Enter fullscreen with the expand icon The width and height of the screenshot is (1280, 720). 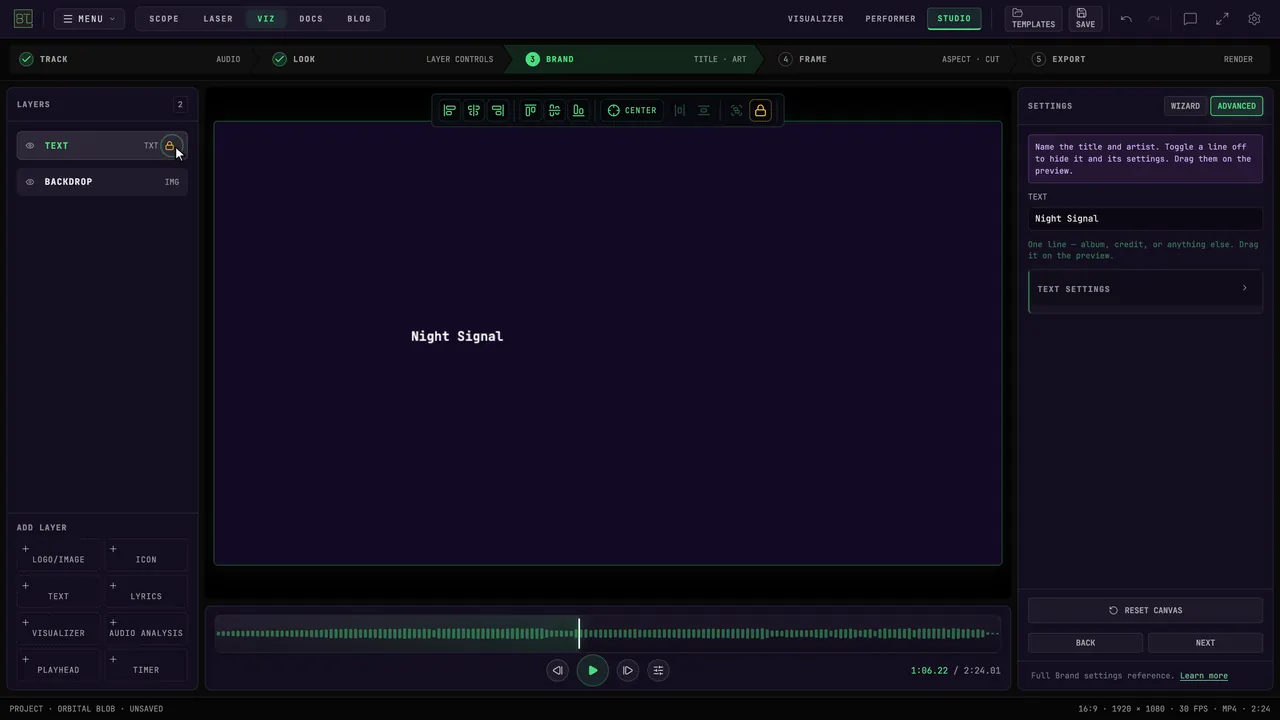coord(1222,19)
